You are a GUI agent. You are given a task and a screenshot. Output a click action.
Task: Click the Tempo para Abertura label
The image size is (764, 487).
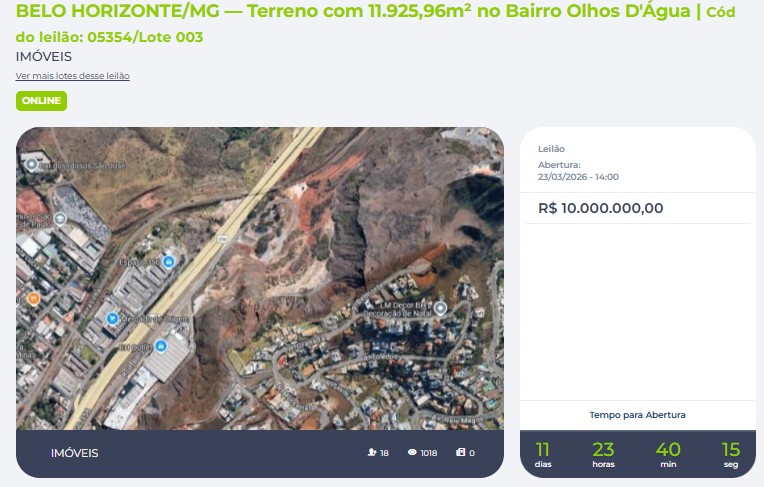point(637,415)
